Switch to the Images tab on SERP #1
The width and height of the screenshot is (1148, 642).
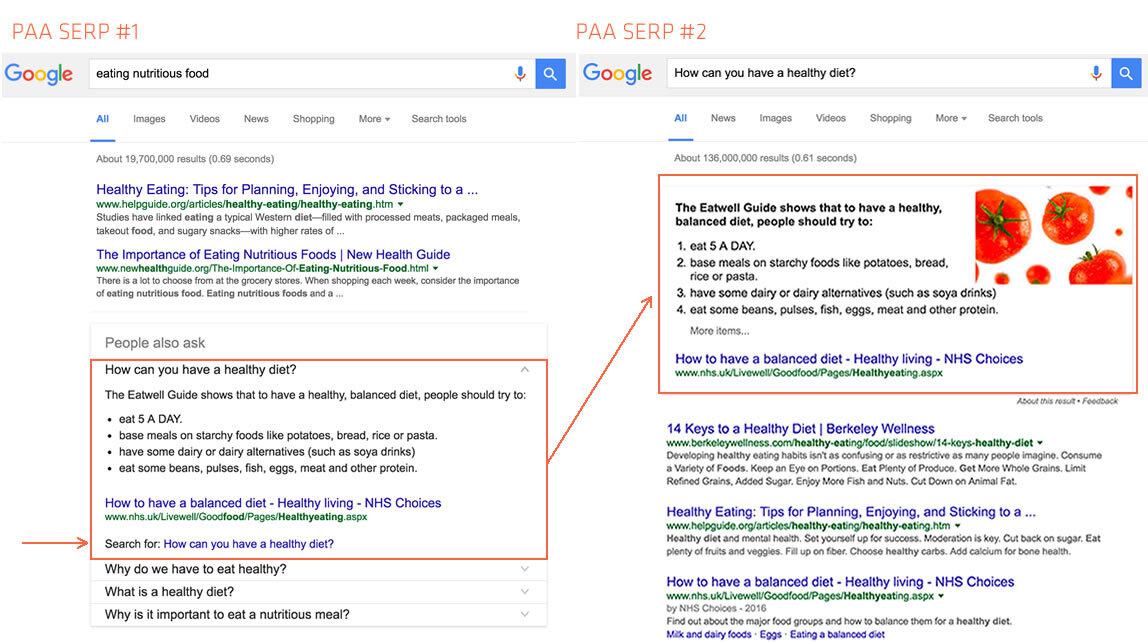pyautogui.click(x=149, y=118)
